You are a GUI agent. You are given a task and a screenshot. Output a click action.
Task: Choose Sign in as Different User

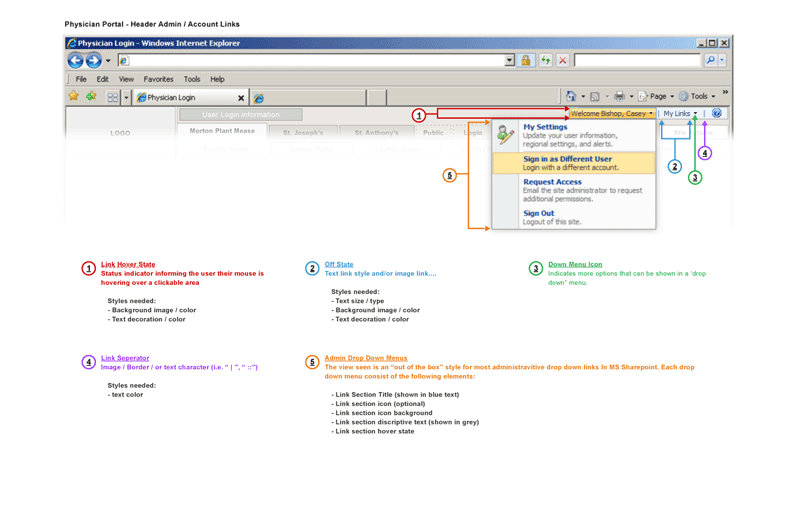click(x=573, y=163)
